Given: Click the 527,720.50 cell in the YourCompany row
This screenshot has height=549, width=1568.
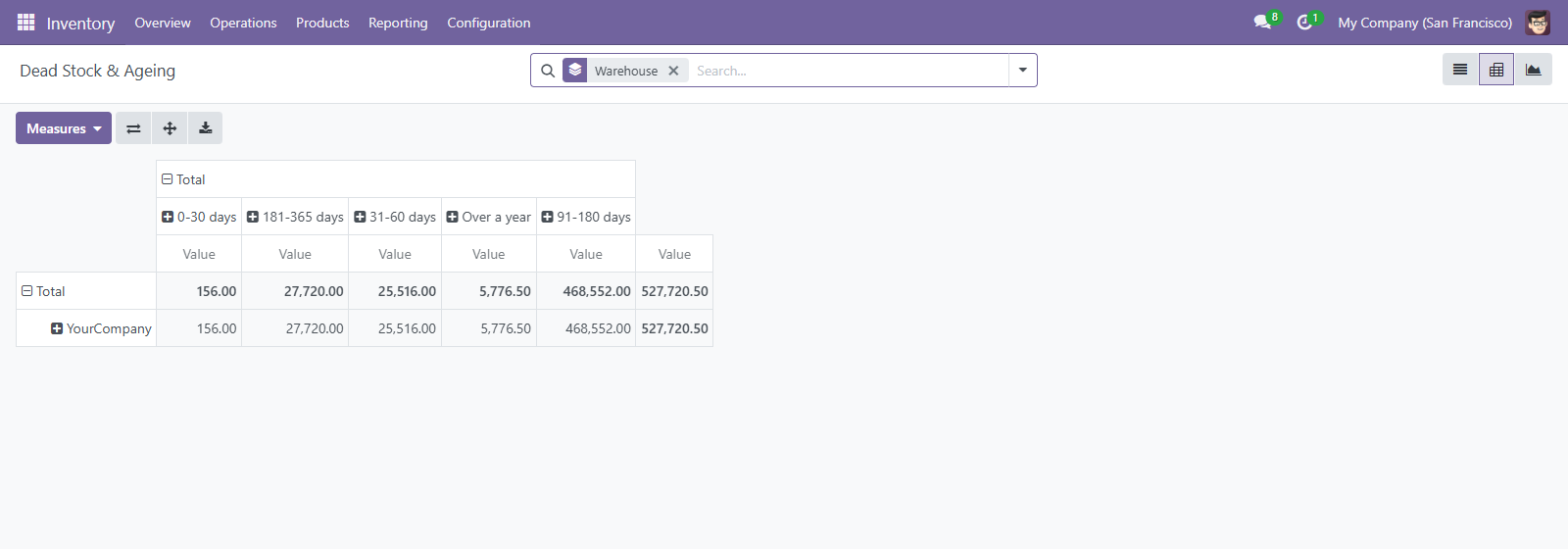Looking at the screenshot, I should tap(674, 328).
